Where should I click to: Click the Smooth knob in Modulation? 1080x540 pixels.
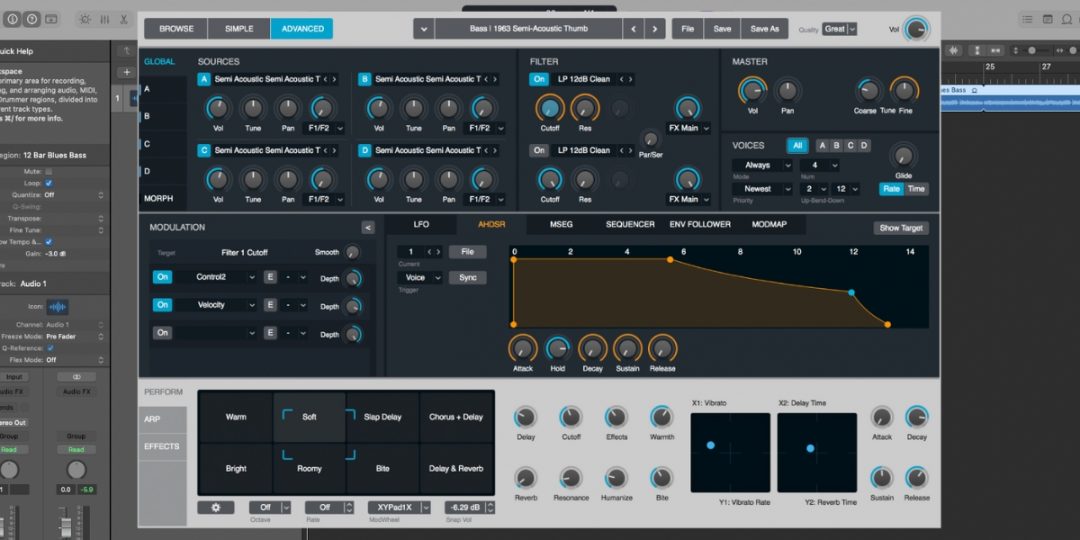(352, 252)
